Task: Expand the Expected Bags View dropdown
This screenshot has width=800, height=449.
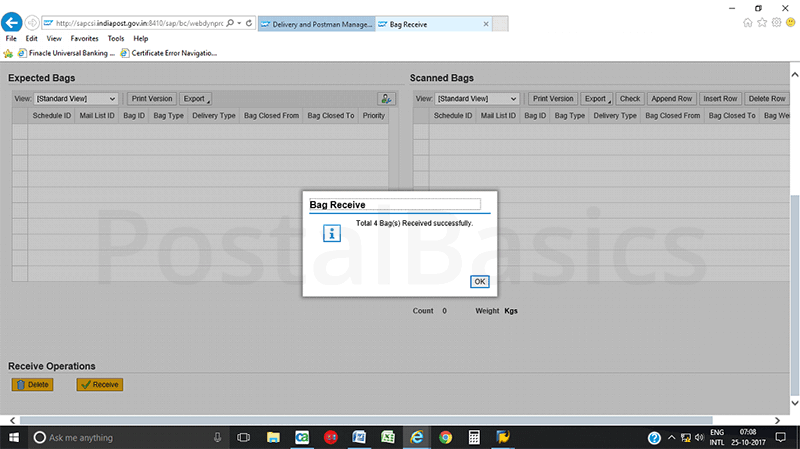Action: pos(77,99)
